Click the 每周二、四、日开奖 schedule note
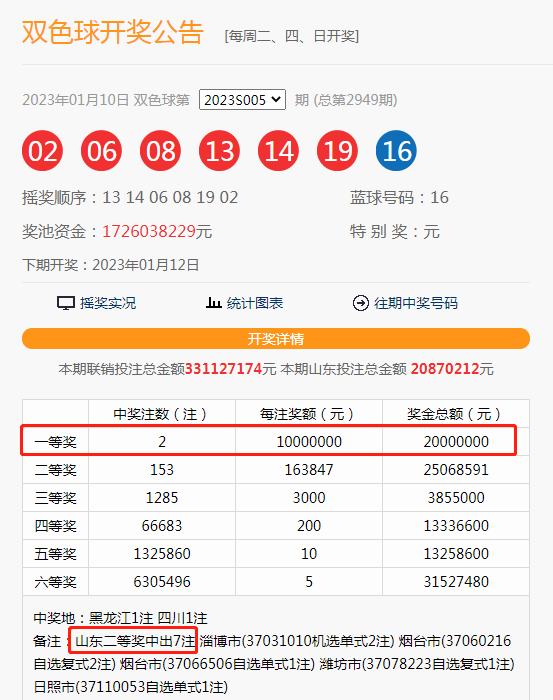 [291, 36]
